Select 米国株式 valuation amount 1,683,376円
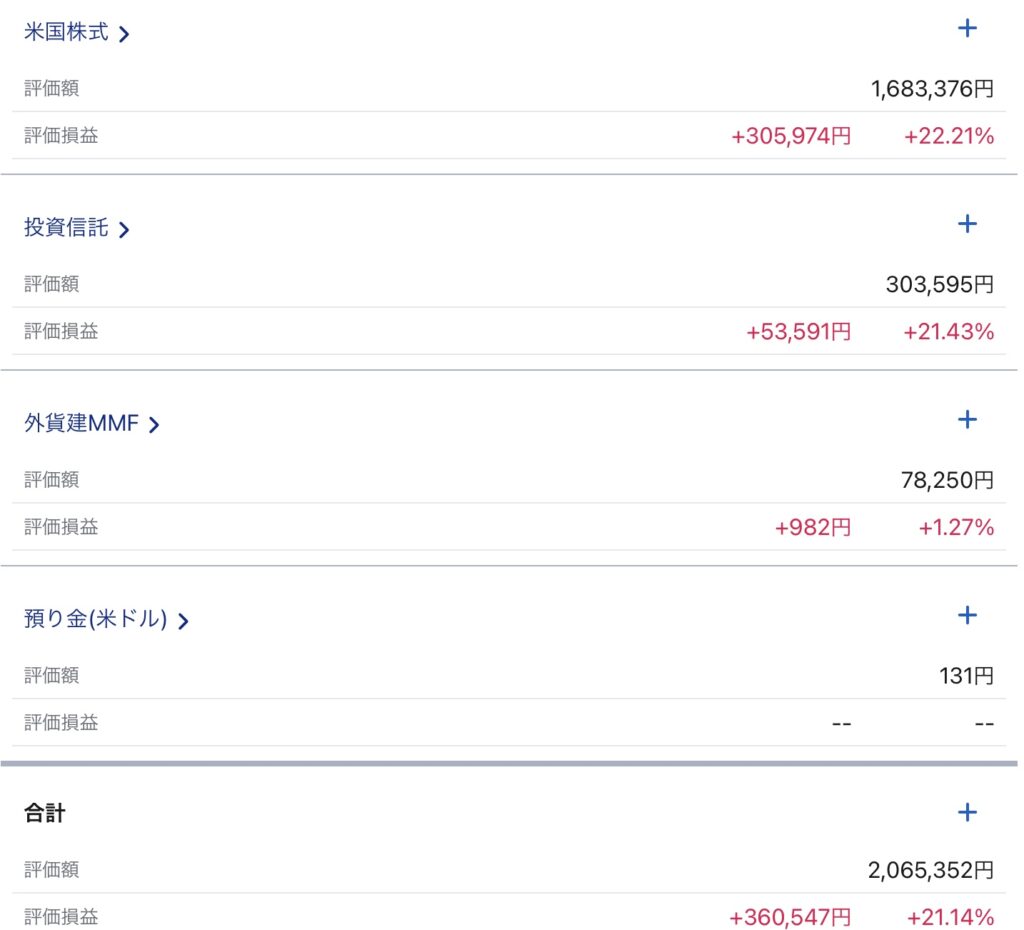 932,89
